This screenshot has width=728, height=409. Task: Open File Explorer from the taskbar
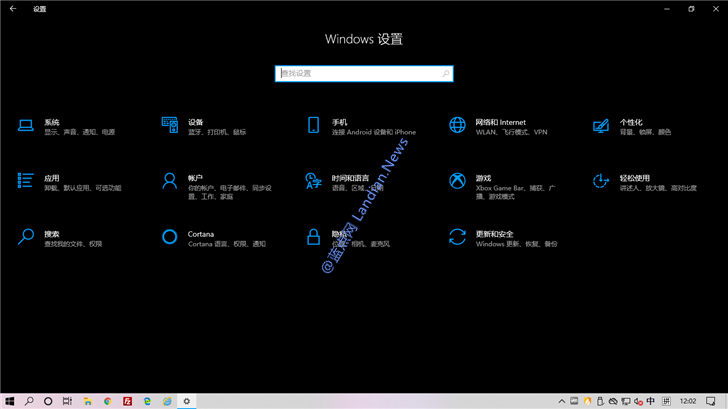88,401
